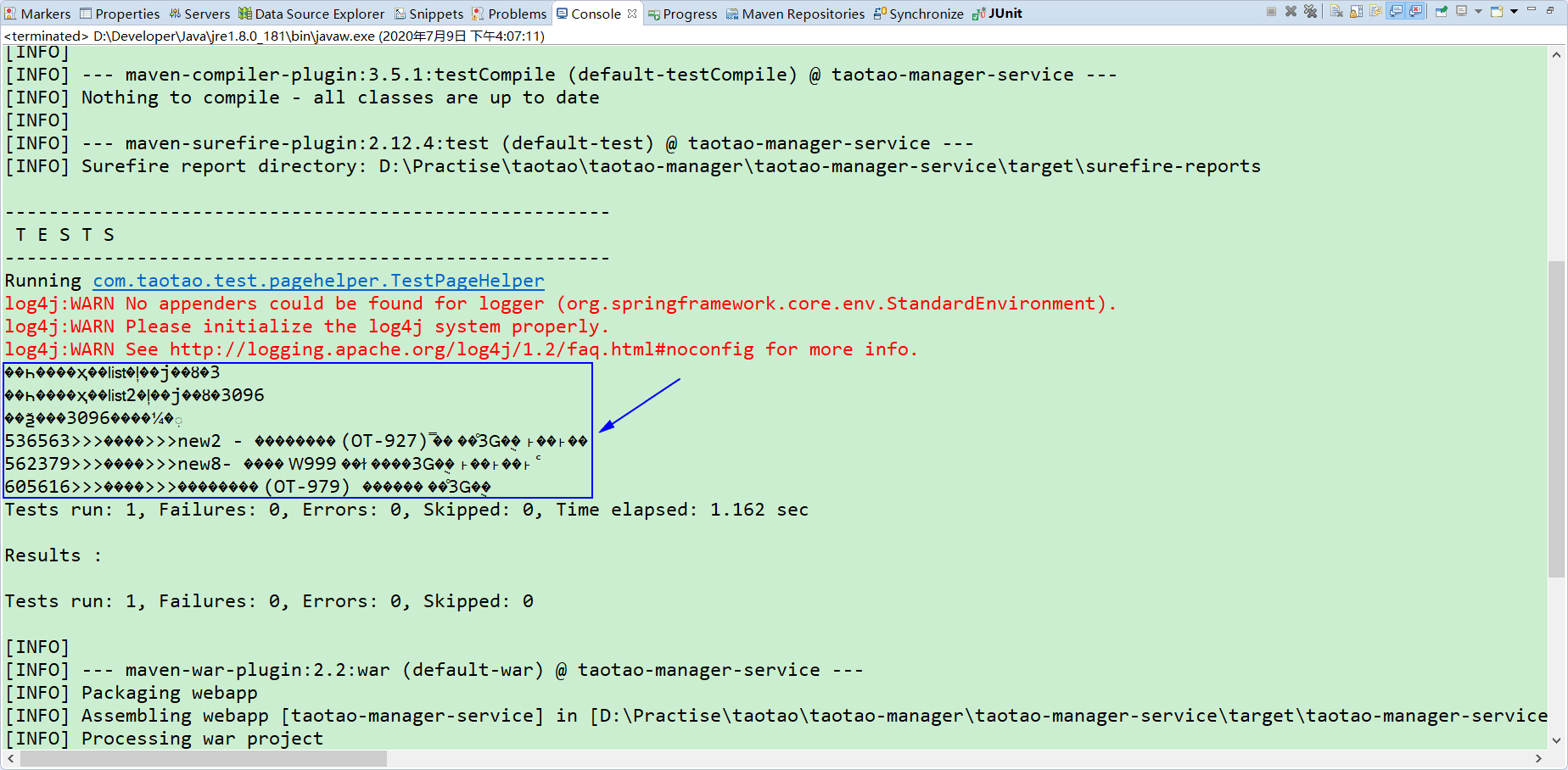Image resolution: width=1568 pixels, height=770 pixels.
Task: Click the 'Time elapsed: 1.162 sec' line
Action: click(406, 510)
